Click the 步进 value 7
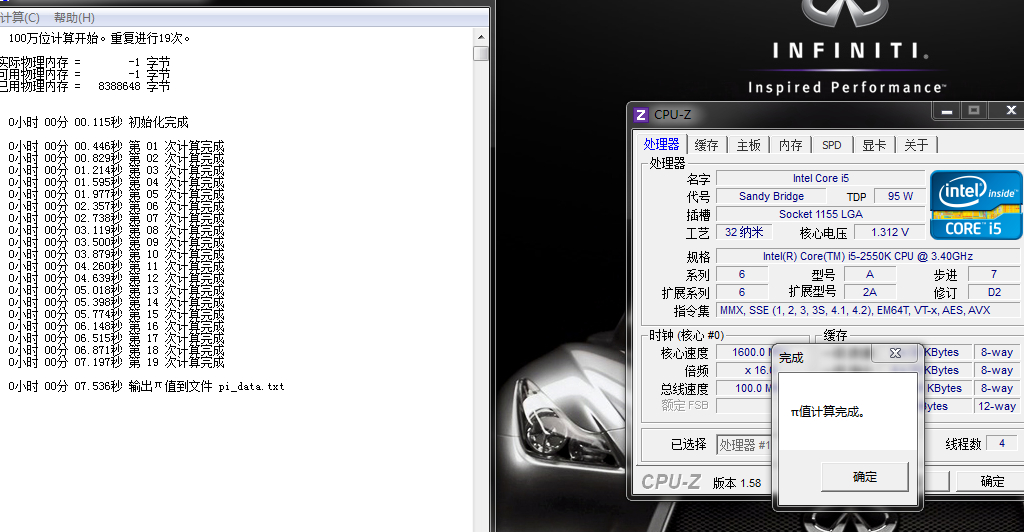The image size is (1024, 532). [993, 274]
